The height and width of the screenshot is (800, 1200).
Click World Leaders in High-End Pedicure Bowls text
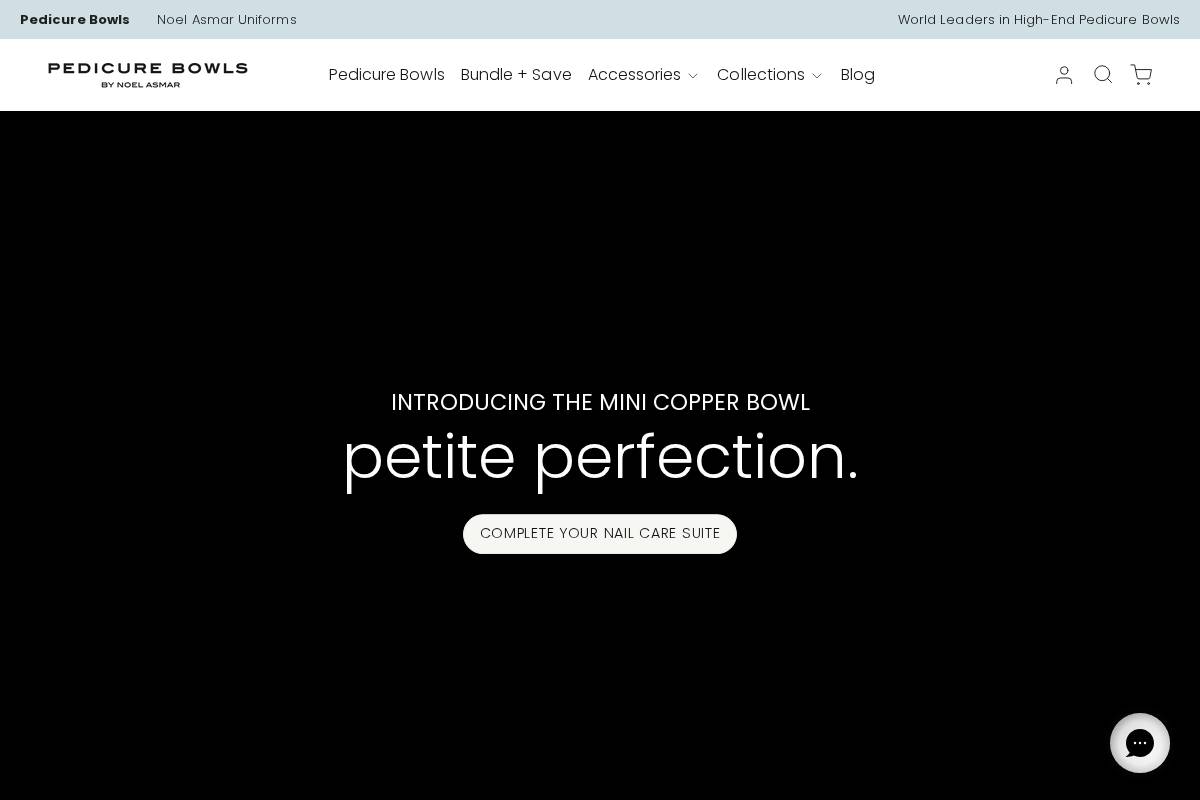(1039, 19)
